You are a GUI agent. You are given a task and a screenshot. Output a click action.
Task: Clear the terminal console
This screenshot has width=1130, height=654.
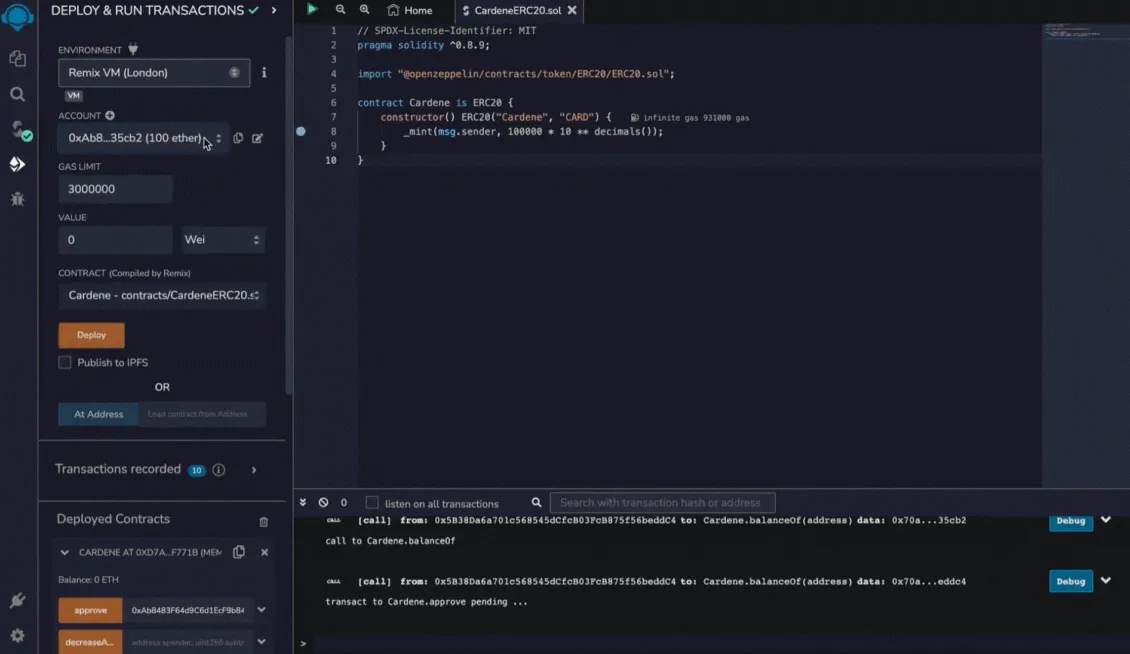[x=324, y=503]
